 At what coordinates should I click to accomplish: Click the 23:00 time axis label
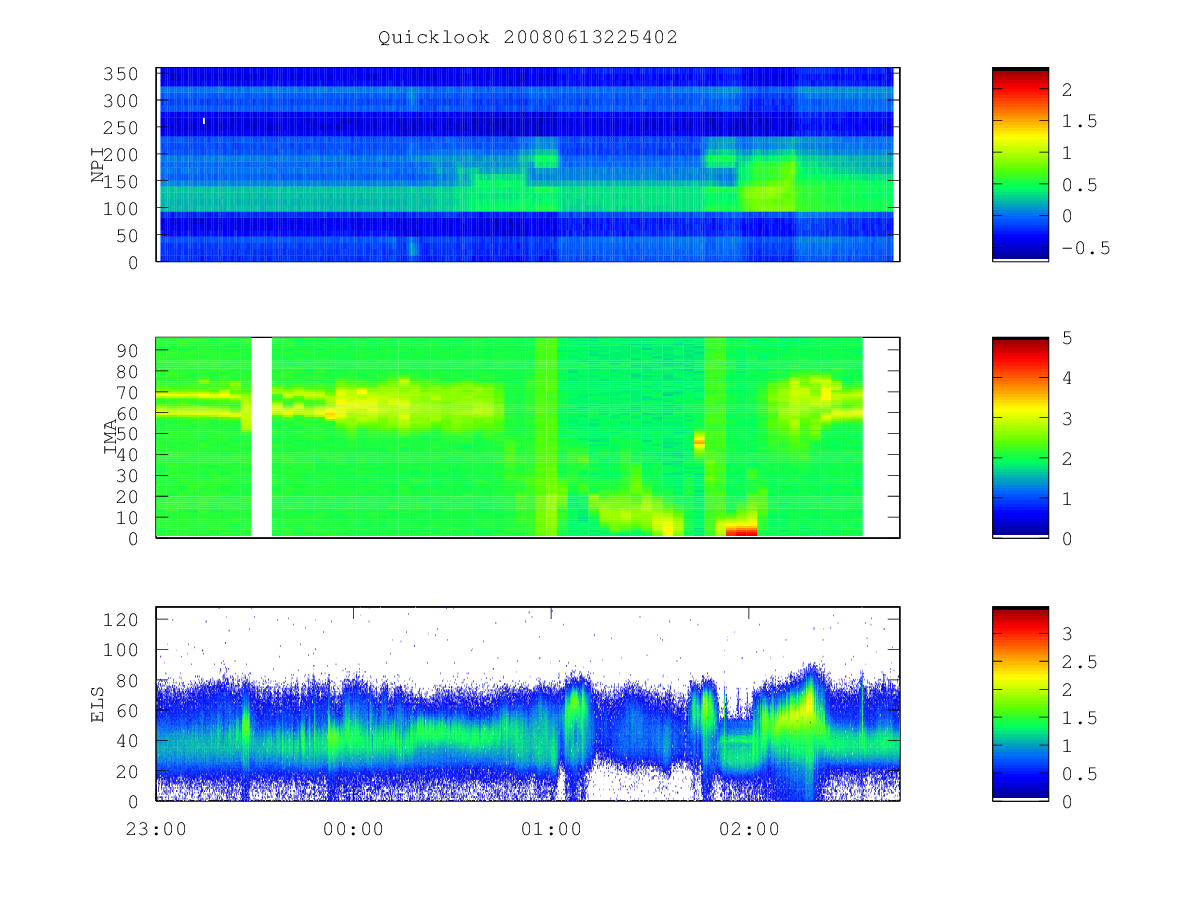coord(156,830)
